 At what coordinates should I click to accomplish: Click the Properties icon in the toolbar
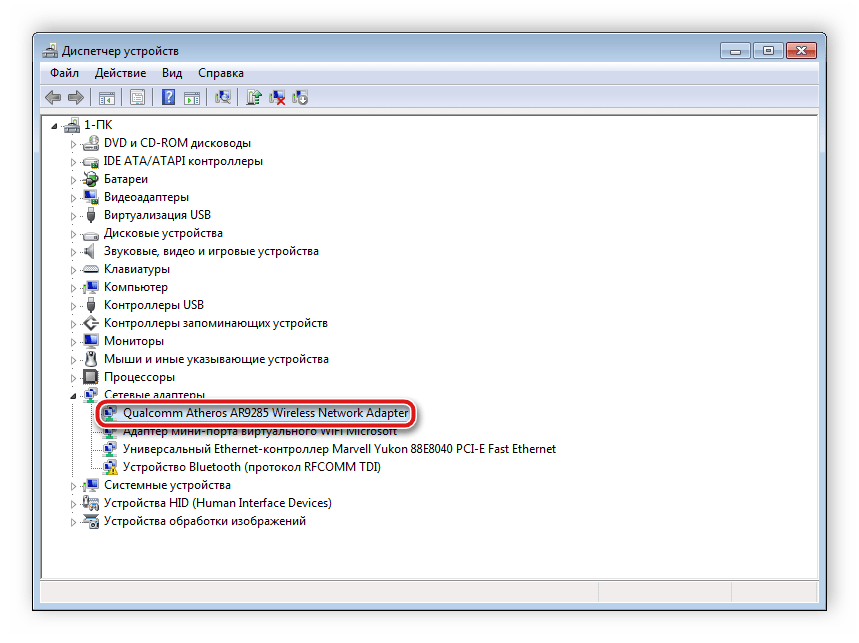[x=137, y=97]
